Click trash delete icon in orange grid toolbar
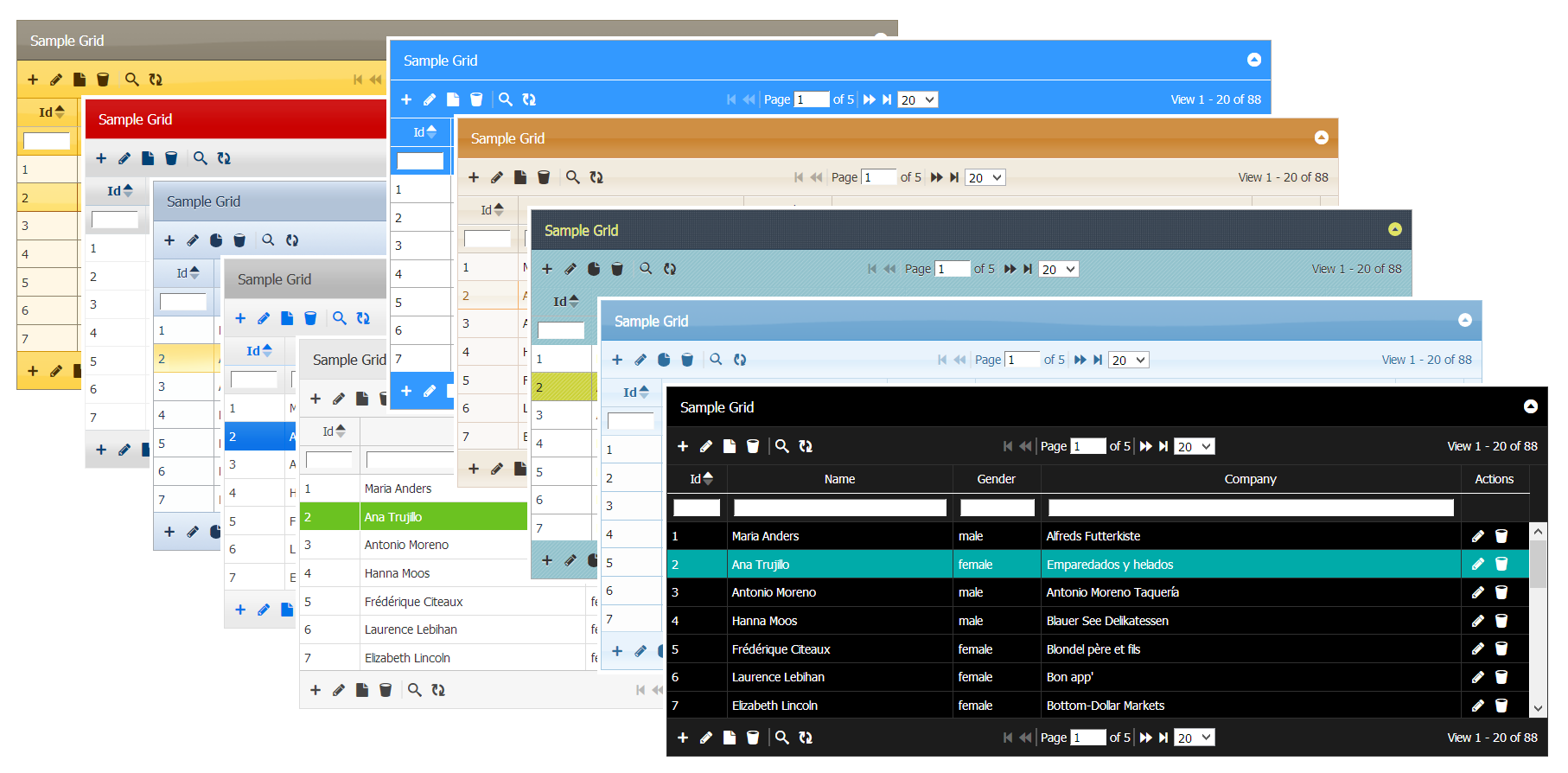 click(x=544, y=177)
